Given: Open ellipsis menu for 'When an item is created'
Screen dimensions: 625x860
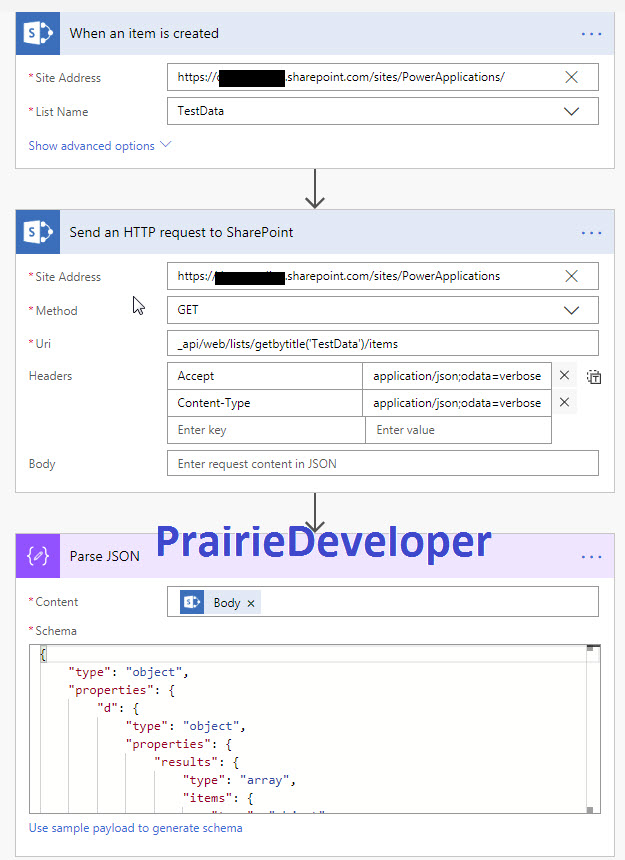Looking at the screenshot, I should click(591, 34).
